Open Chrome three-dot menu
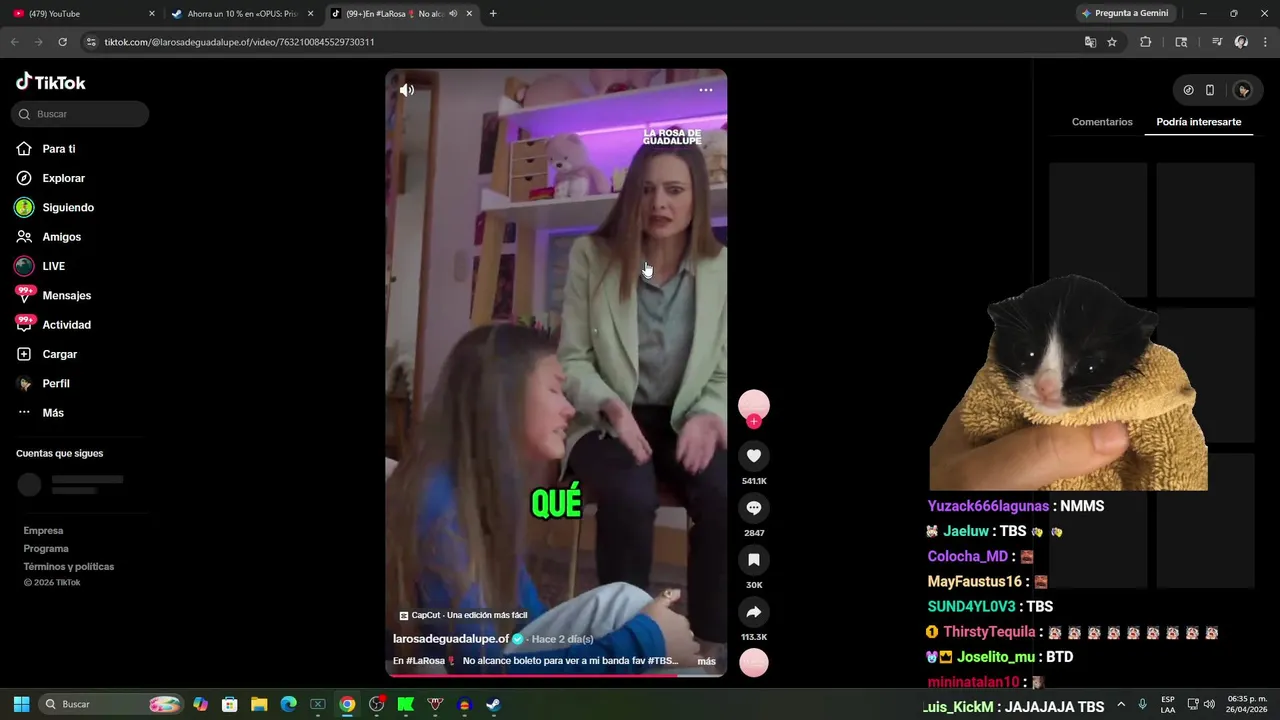The width and height of the screenshot is (1280, 720). click(1266, 42)
